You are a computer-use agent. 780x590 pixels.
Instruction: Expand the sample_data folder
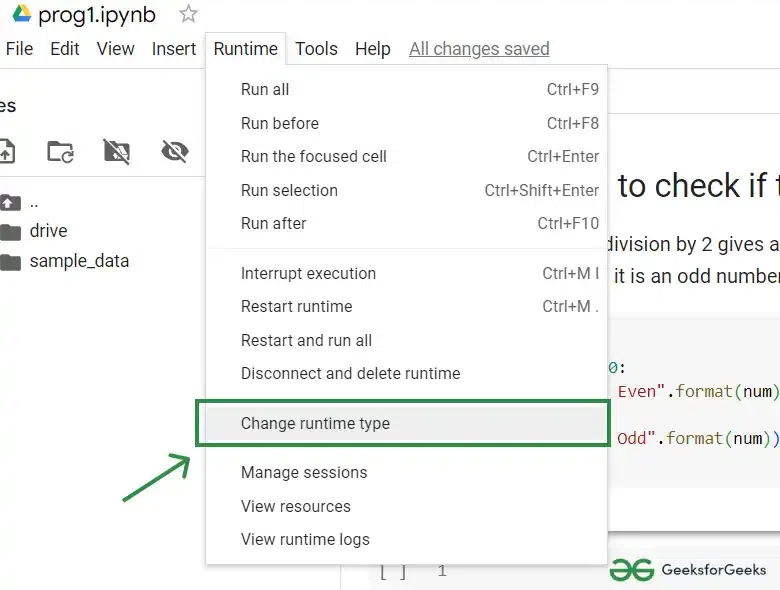(x=79, y=261)
